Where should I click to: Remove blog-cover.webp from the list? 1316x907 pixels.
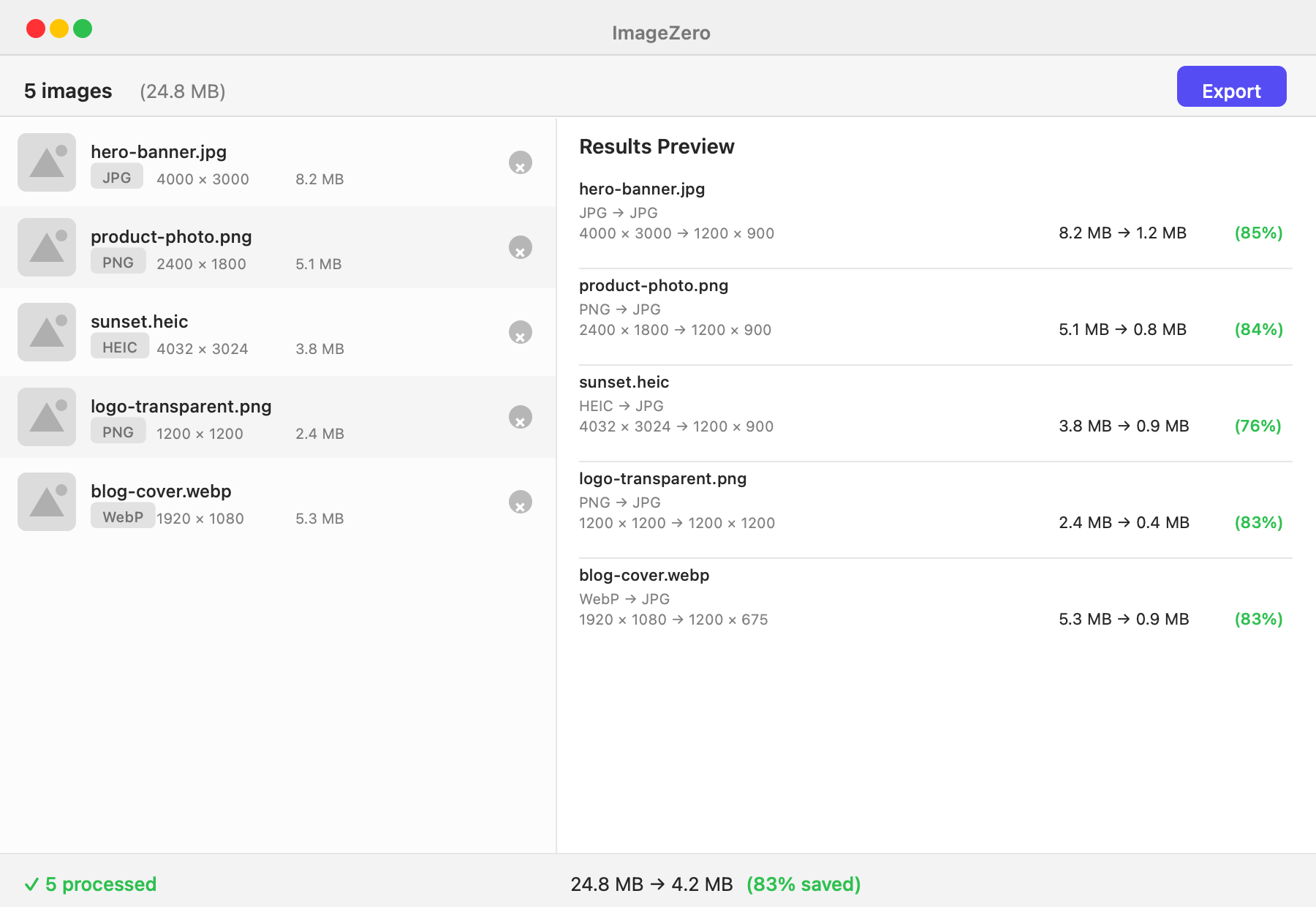pos(521,502)
